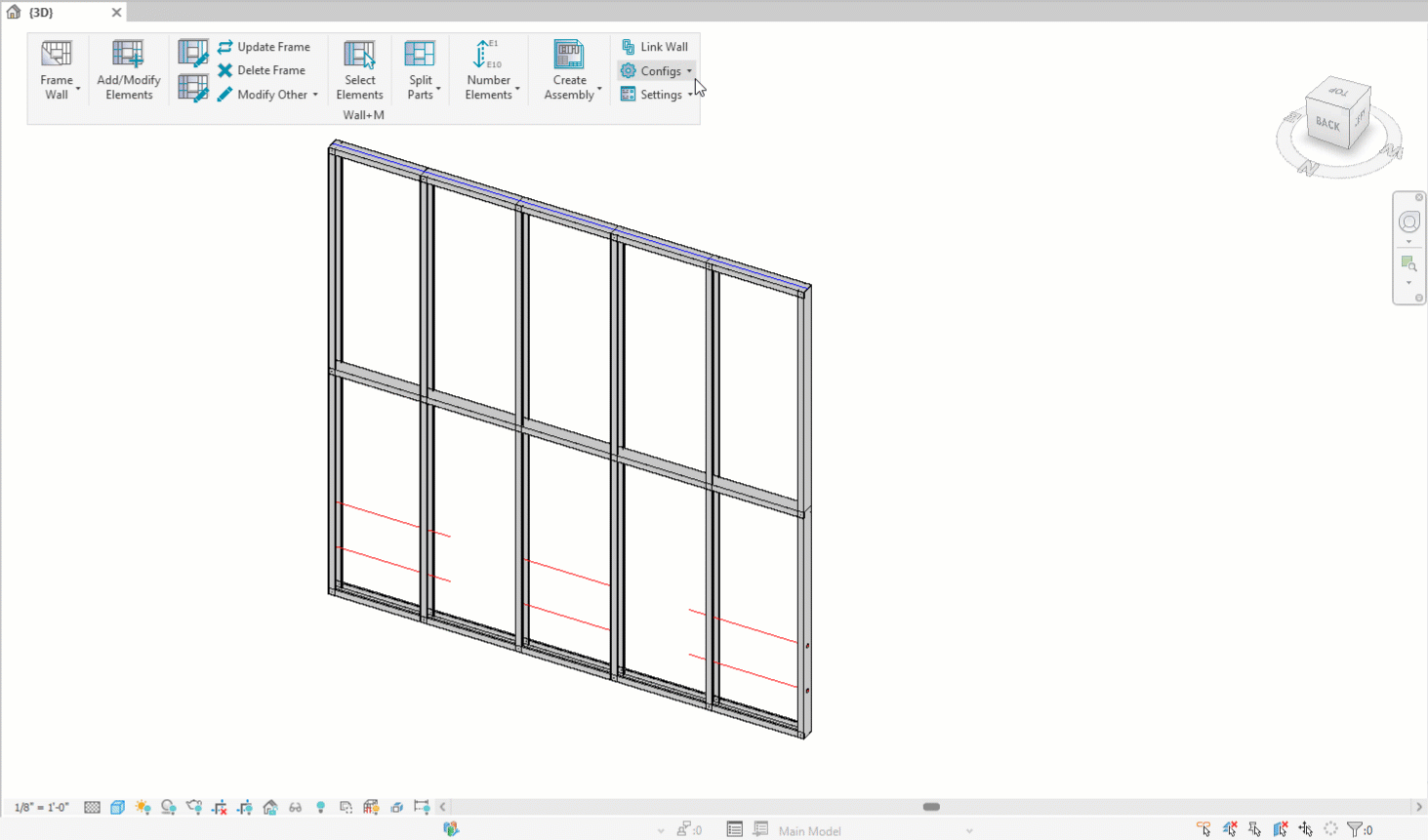Click the Link Wall icon
Screen dimensions: 1428x840
coord(629,47)
